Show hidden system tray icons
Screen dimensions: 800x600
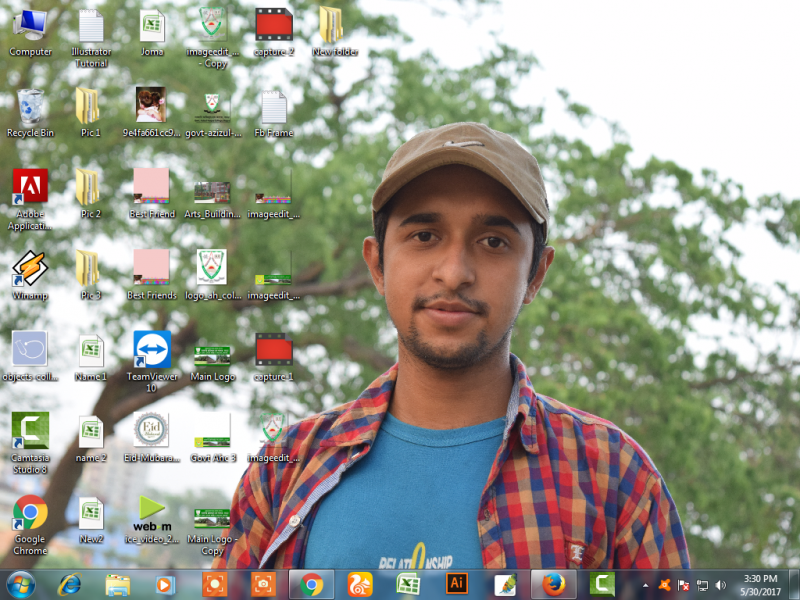click(645, 585)
